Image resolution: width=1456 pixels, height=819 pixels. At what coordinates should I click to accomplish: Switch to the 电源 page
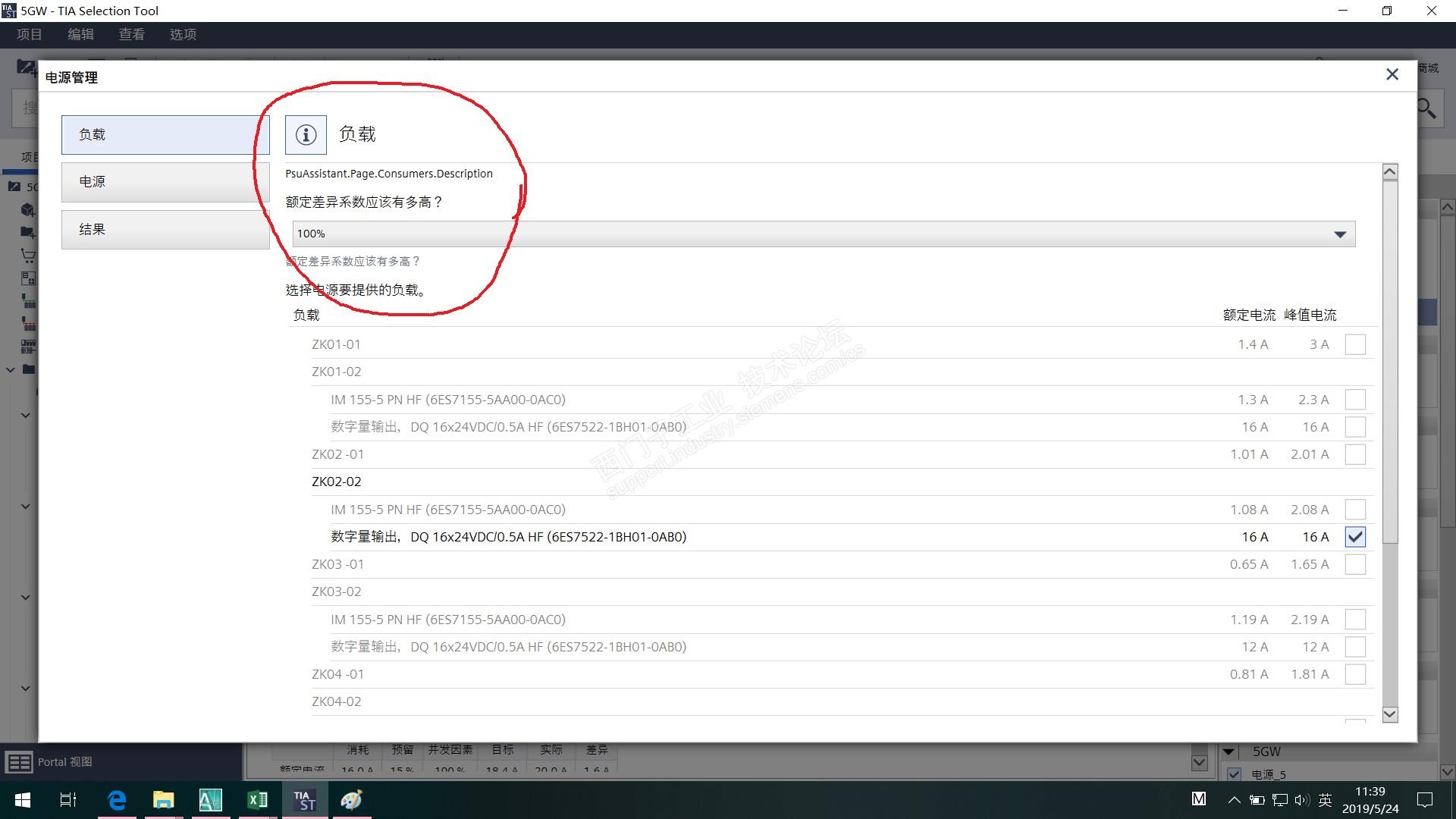click(165, 182)
